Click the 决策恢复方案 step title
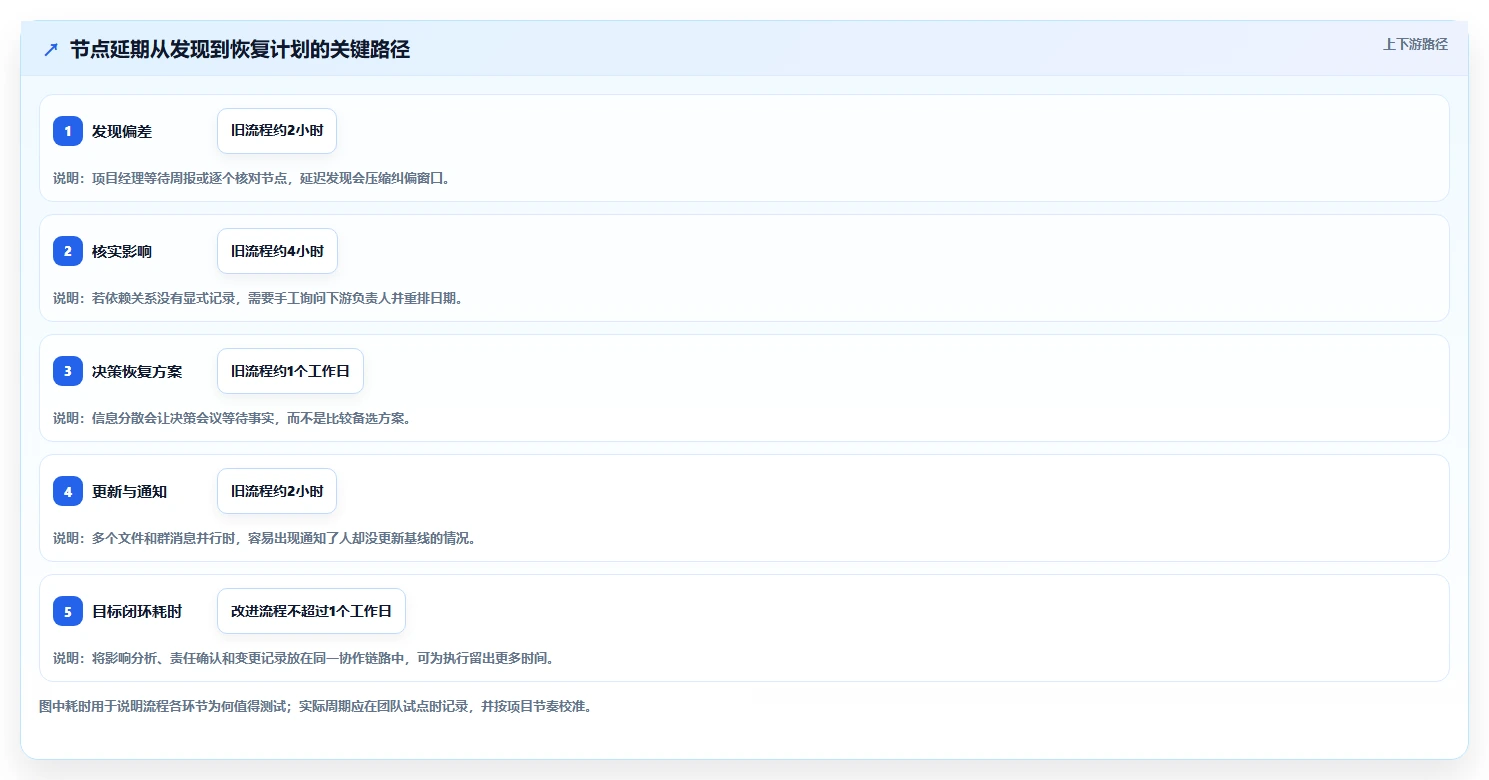 pos(137,371)
